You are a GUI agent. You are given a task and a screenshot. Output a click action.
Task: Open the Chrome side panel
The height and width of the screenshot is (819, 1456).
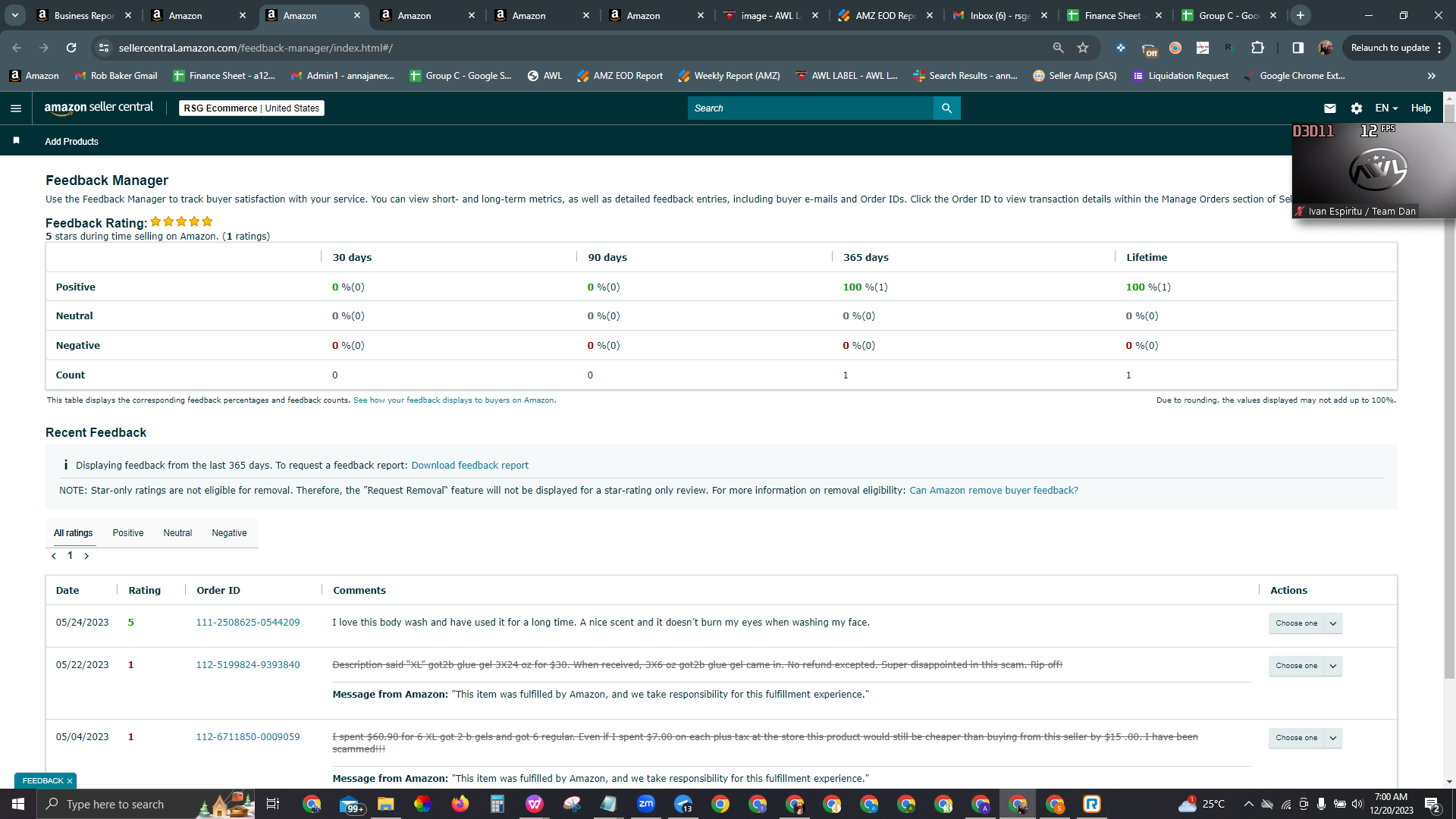click(1298, 48)
